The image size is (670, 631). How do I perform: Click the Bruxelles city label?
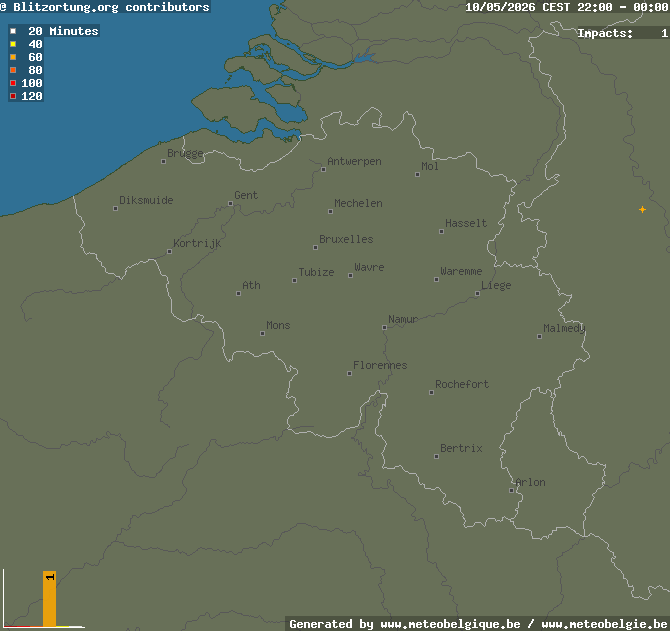(x=346, y=239)
